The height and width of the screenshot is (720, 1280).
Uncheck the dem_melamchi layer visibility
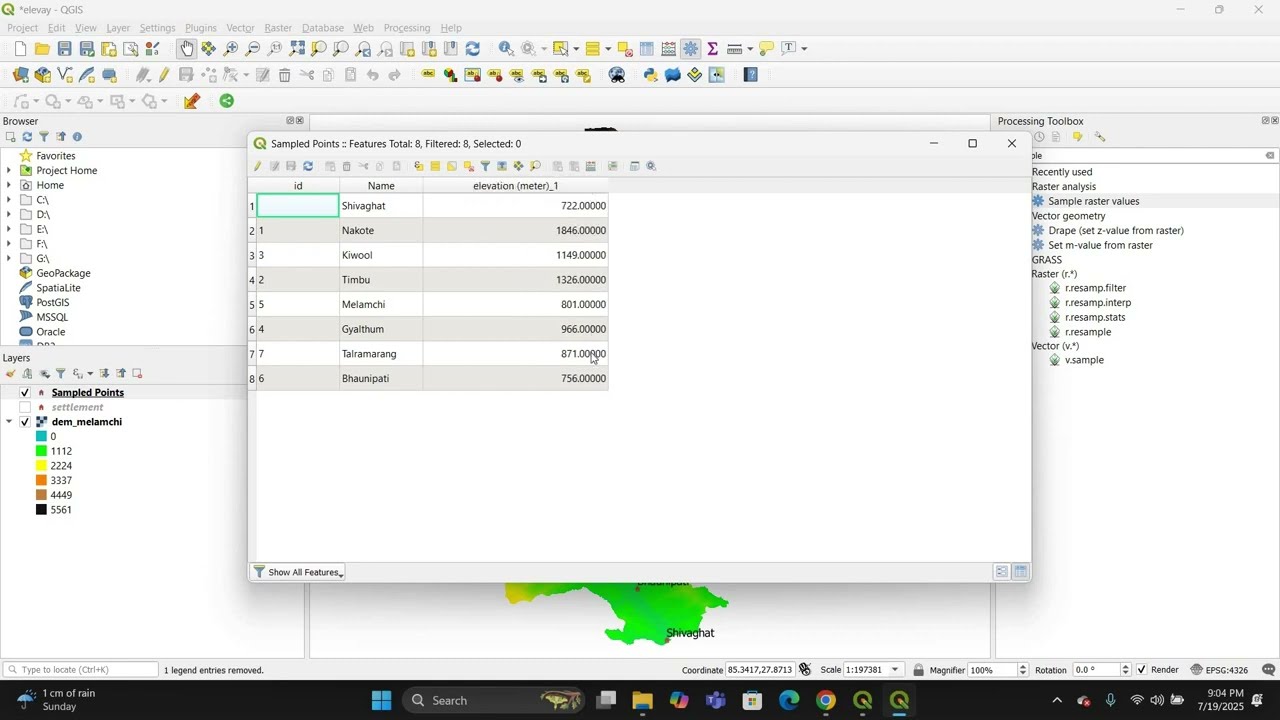coord(25,422)
